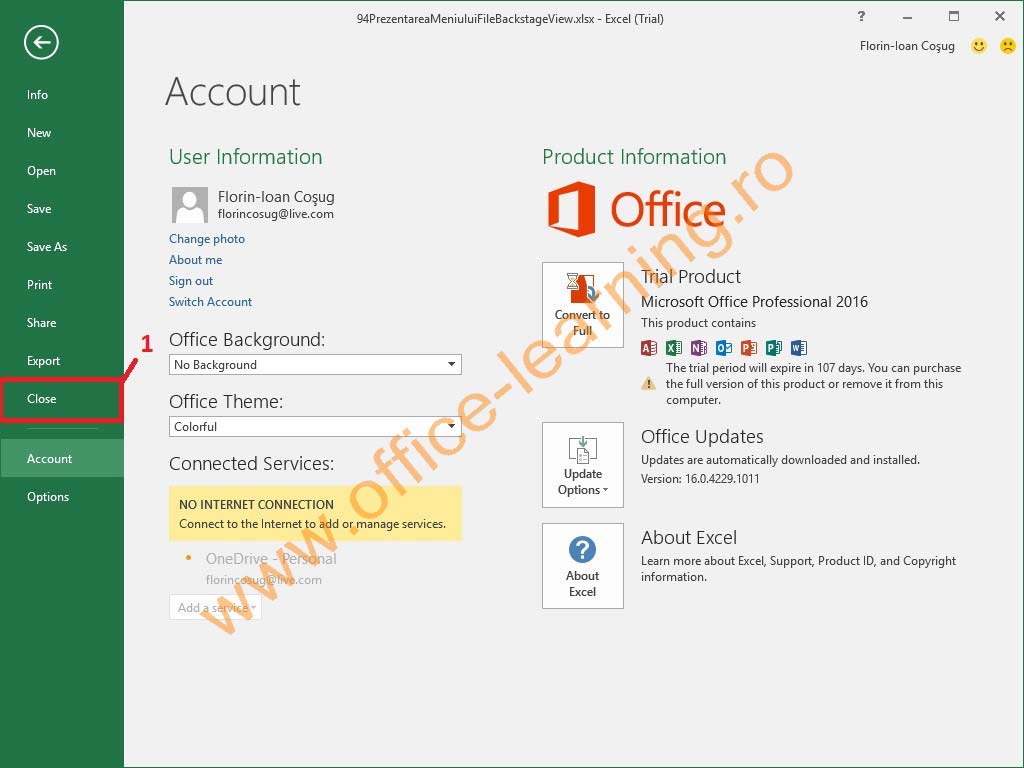The image size is (1024, 768).
Task: Go to the Open page
Action: point(62,170)
